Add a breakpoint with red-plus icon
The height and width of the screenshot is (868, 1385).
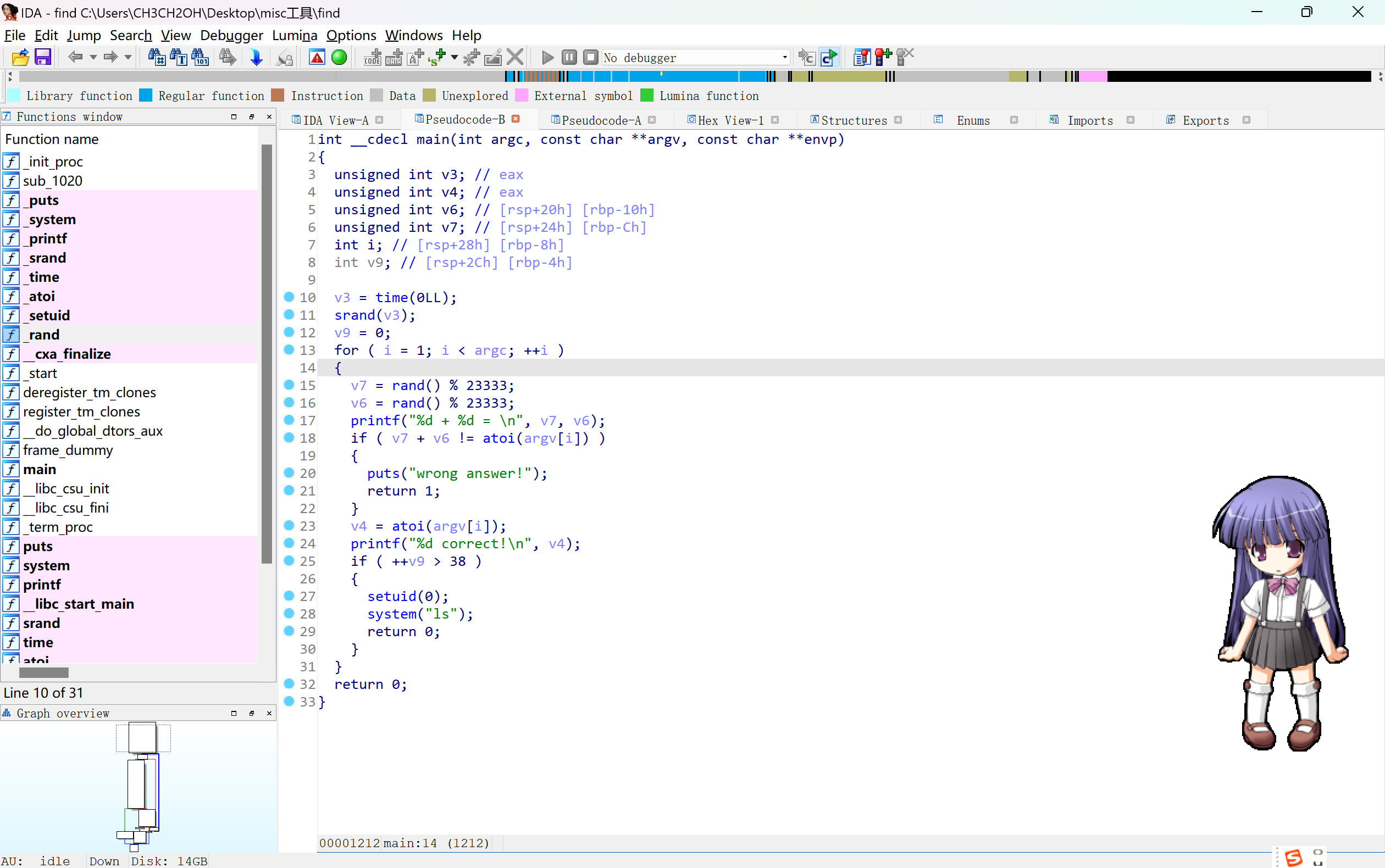tap(883, 57)
